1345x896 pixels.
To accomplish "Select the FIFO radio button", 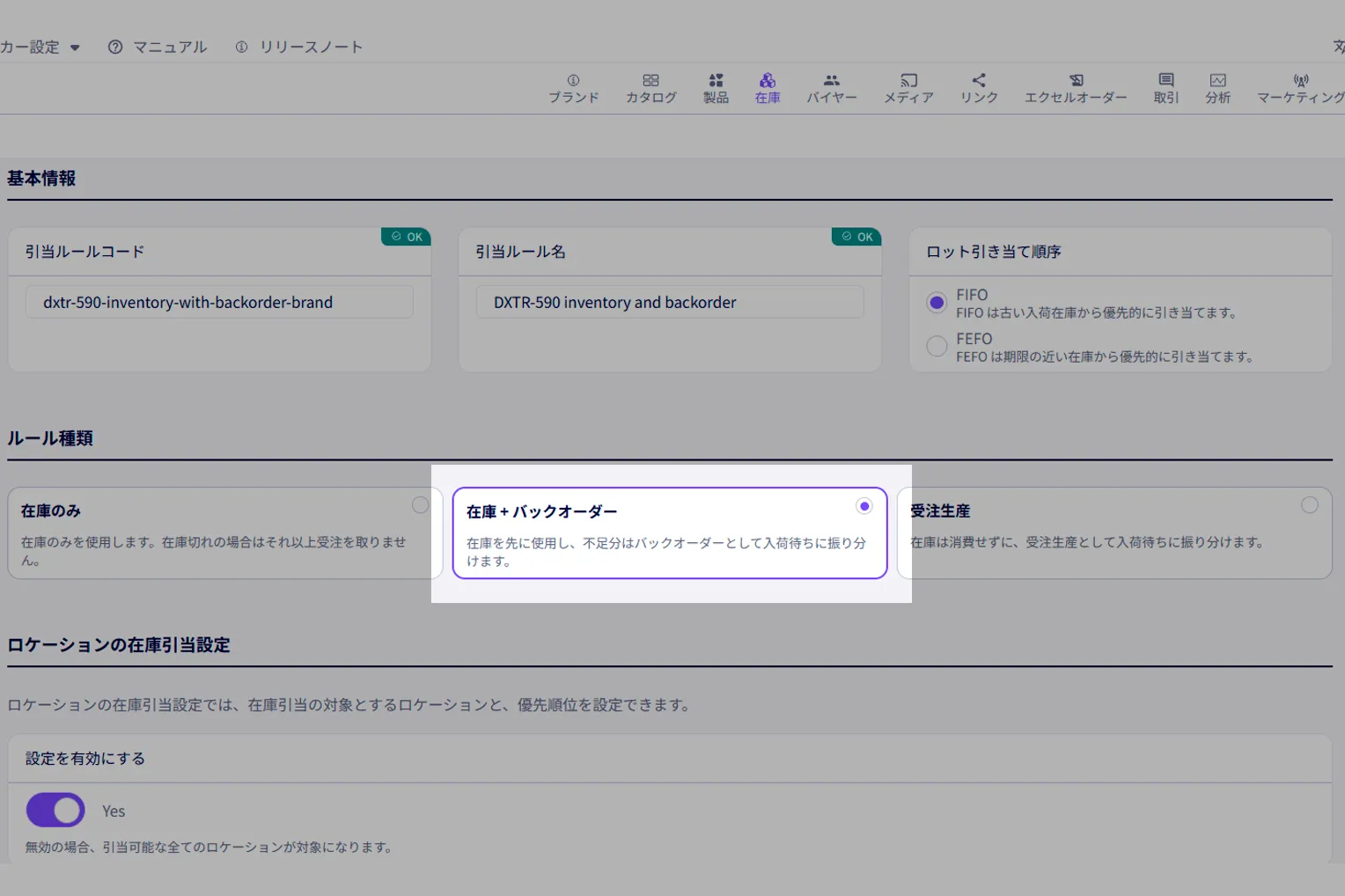I will (x=937, y=303).
